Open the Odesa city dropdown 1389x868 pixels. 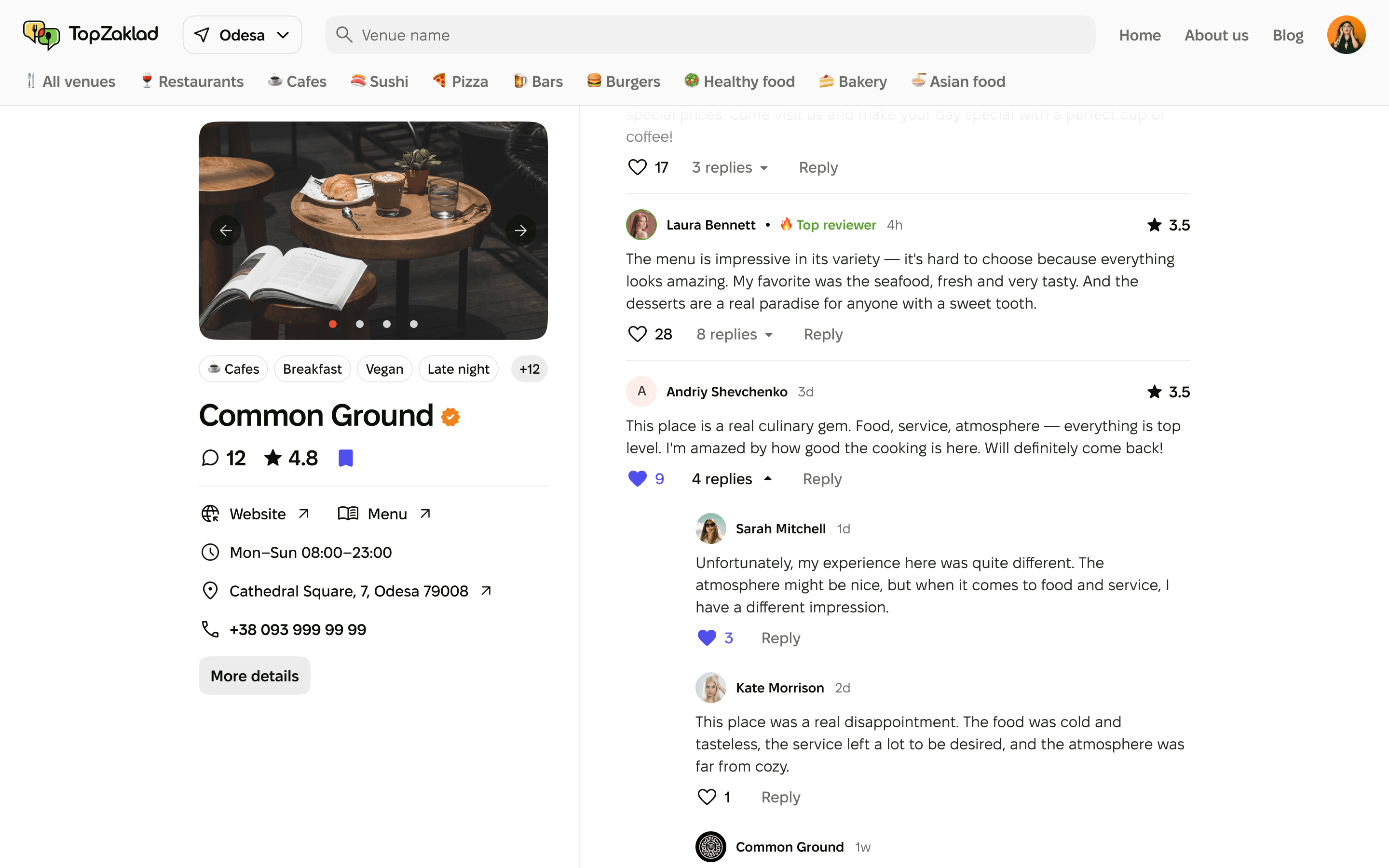[242, 35]
